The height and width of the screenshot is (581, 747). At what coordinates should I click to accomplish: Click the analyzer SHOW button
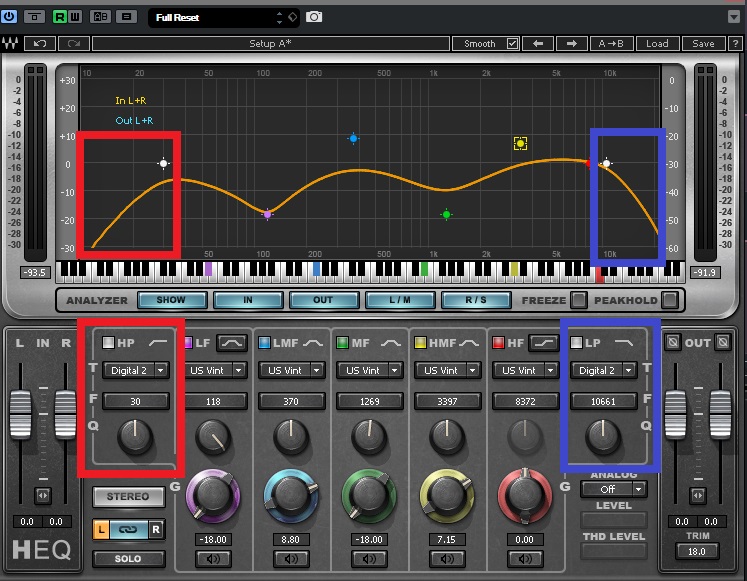click(172, 300)
